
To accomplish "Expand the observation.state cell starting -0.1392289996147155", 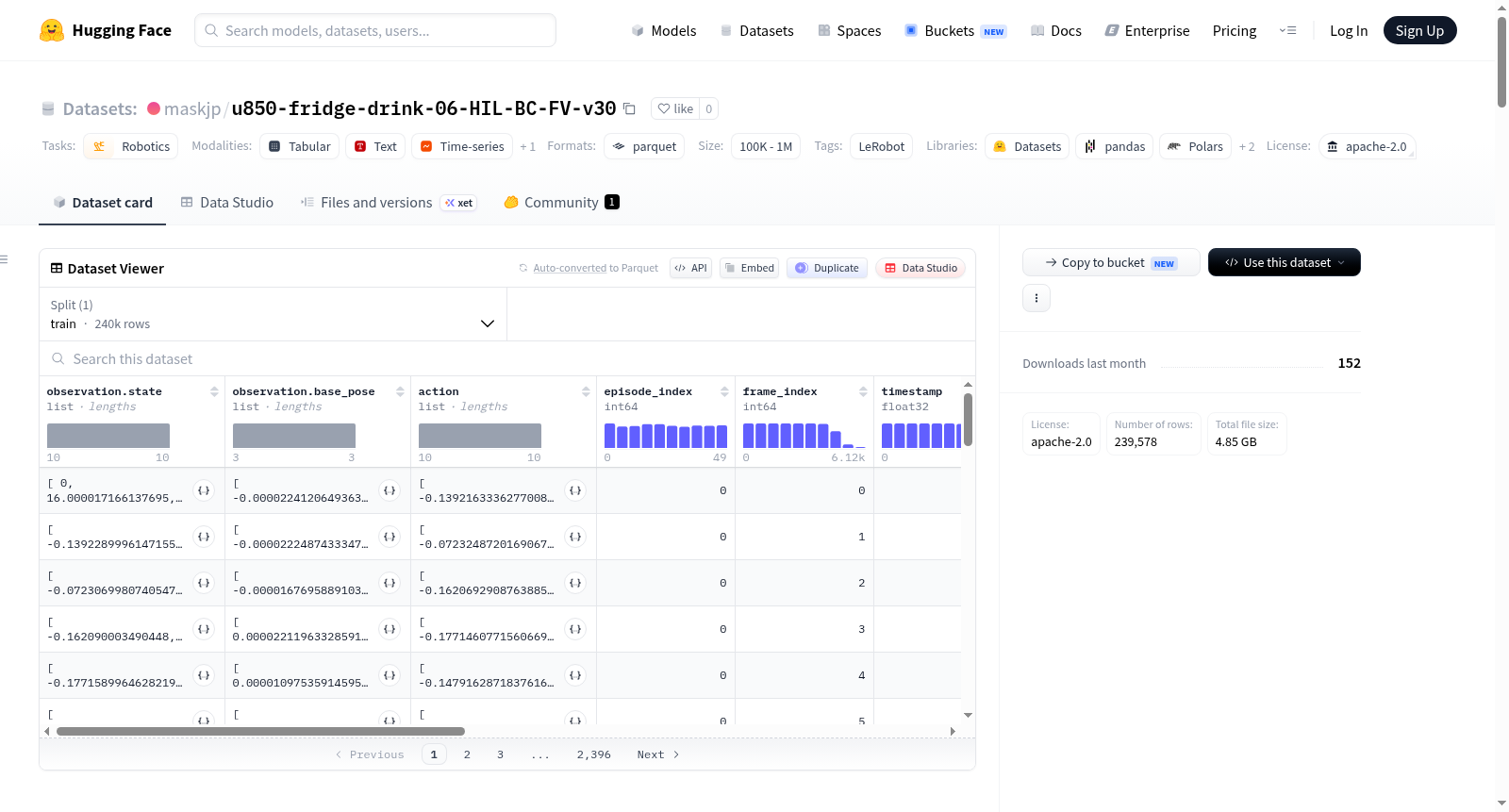I will pos(204,537).
